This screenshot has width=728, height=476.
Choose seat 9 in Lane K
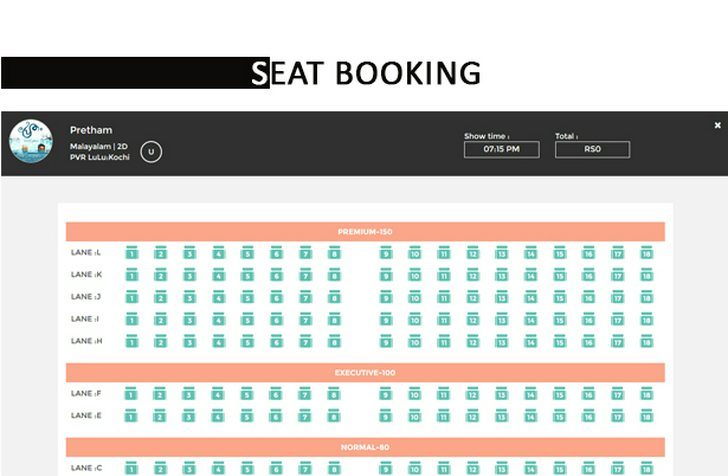coord(386,274)
